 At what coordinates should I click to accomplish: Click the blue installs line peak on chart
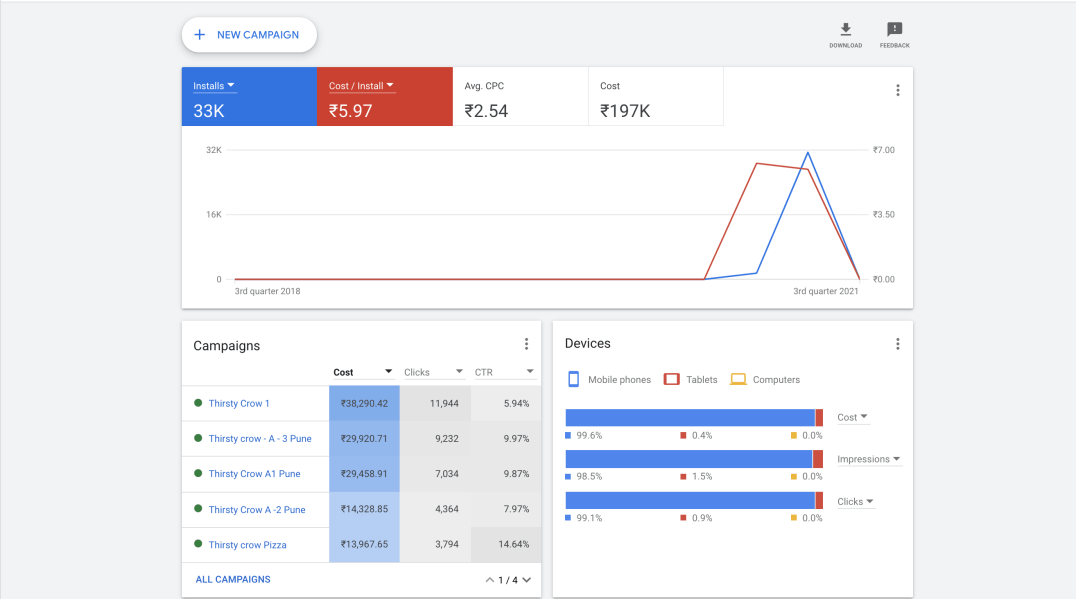click(808, 153)
